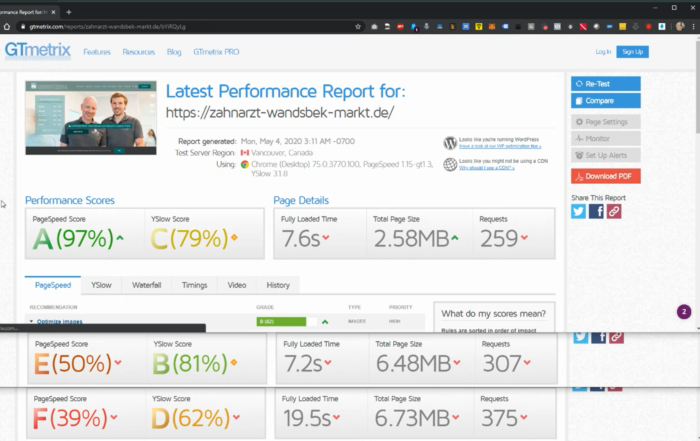Open the red diagonal-striped extension icon
This screenshot has height=441, width=700.
coord(583,27)
